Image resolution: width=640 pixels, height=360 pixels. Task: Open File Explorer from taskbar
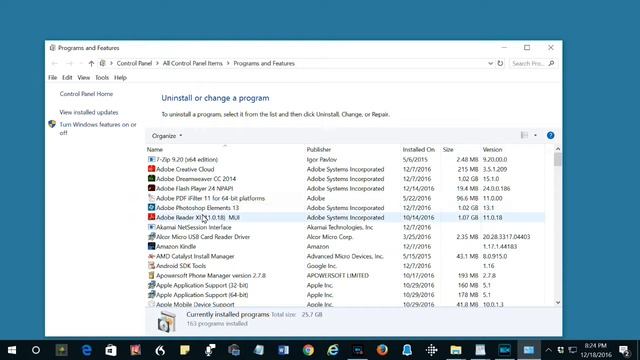point(456,350)
